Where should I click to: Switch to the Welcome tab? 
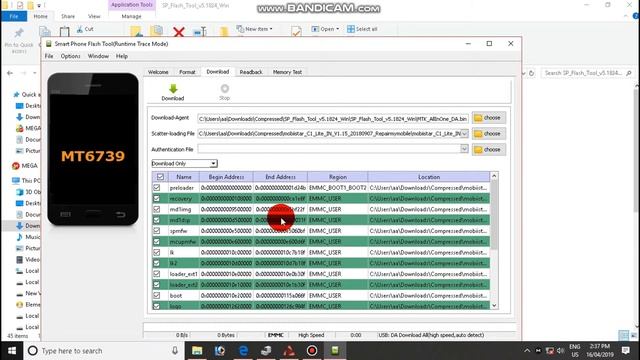point(158,72)
